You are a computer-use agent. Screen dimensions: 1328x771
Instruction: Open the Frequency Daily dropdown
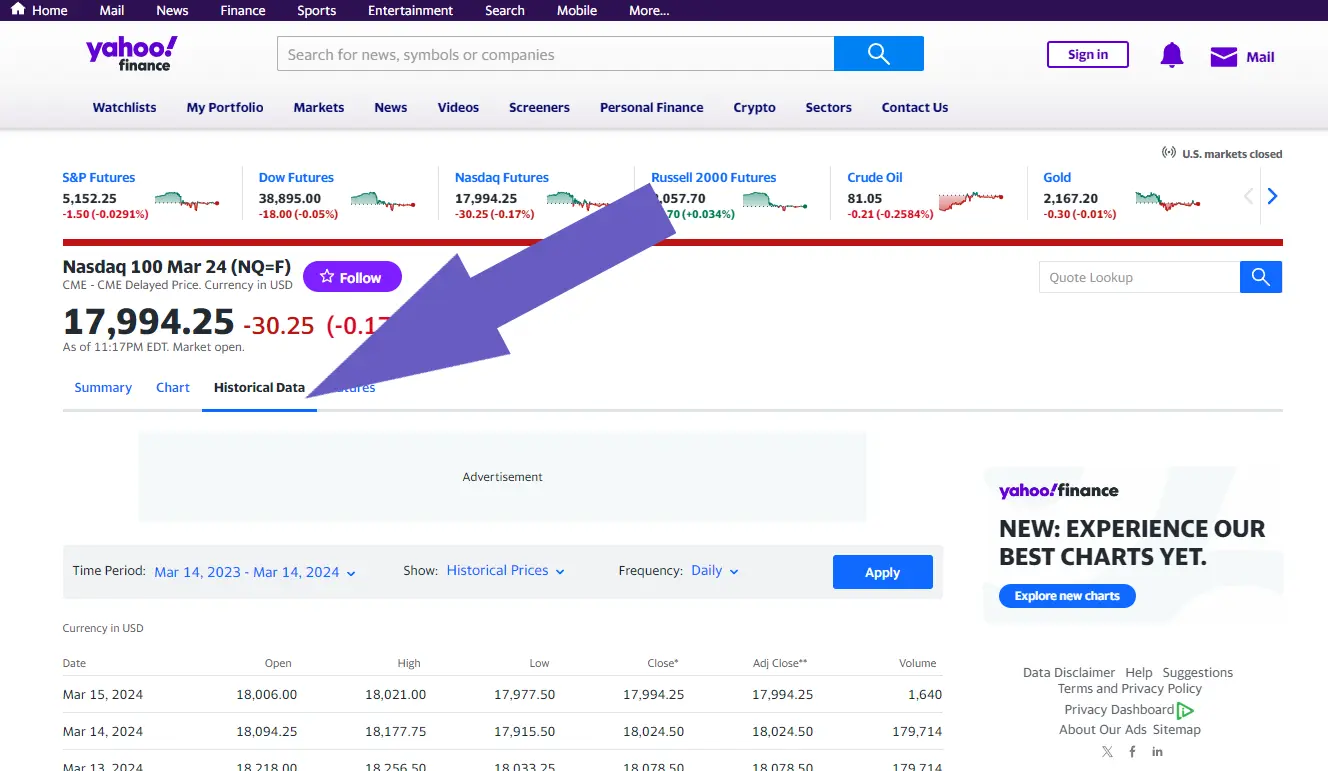[x=715, y=570]
